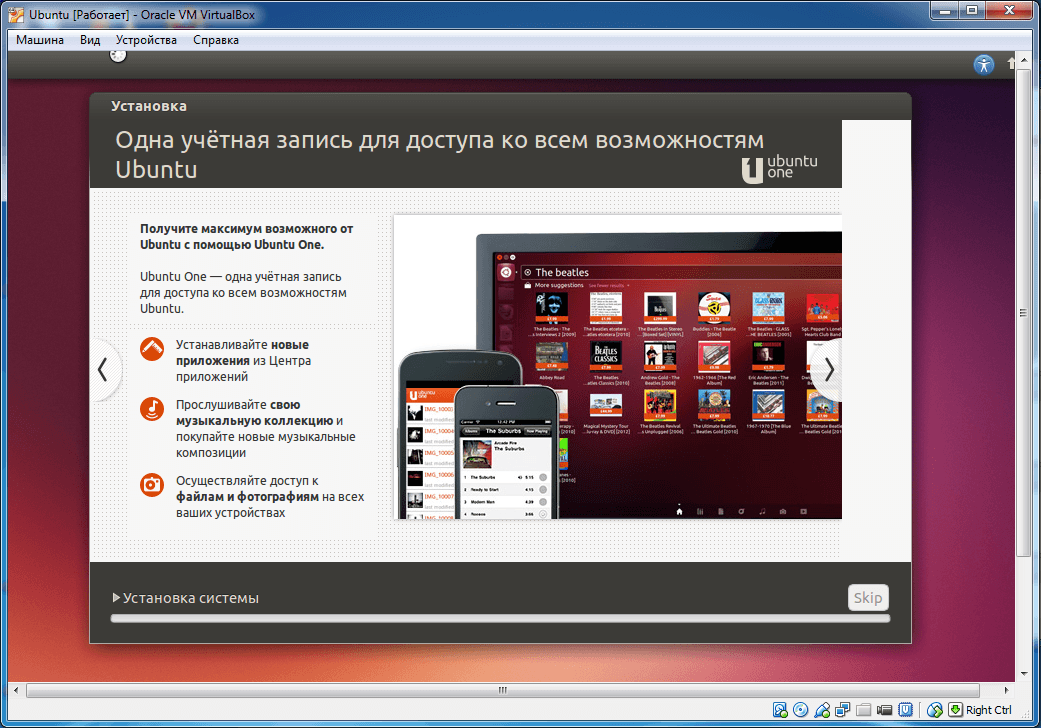Screen dimensions: 1041x728
Task: Click the text 'Осуществляйте доступ к файлам'
Action: [x=270, y=496]
